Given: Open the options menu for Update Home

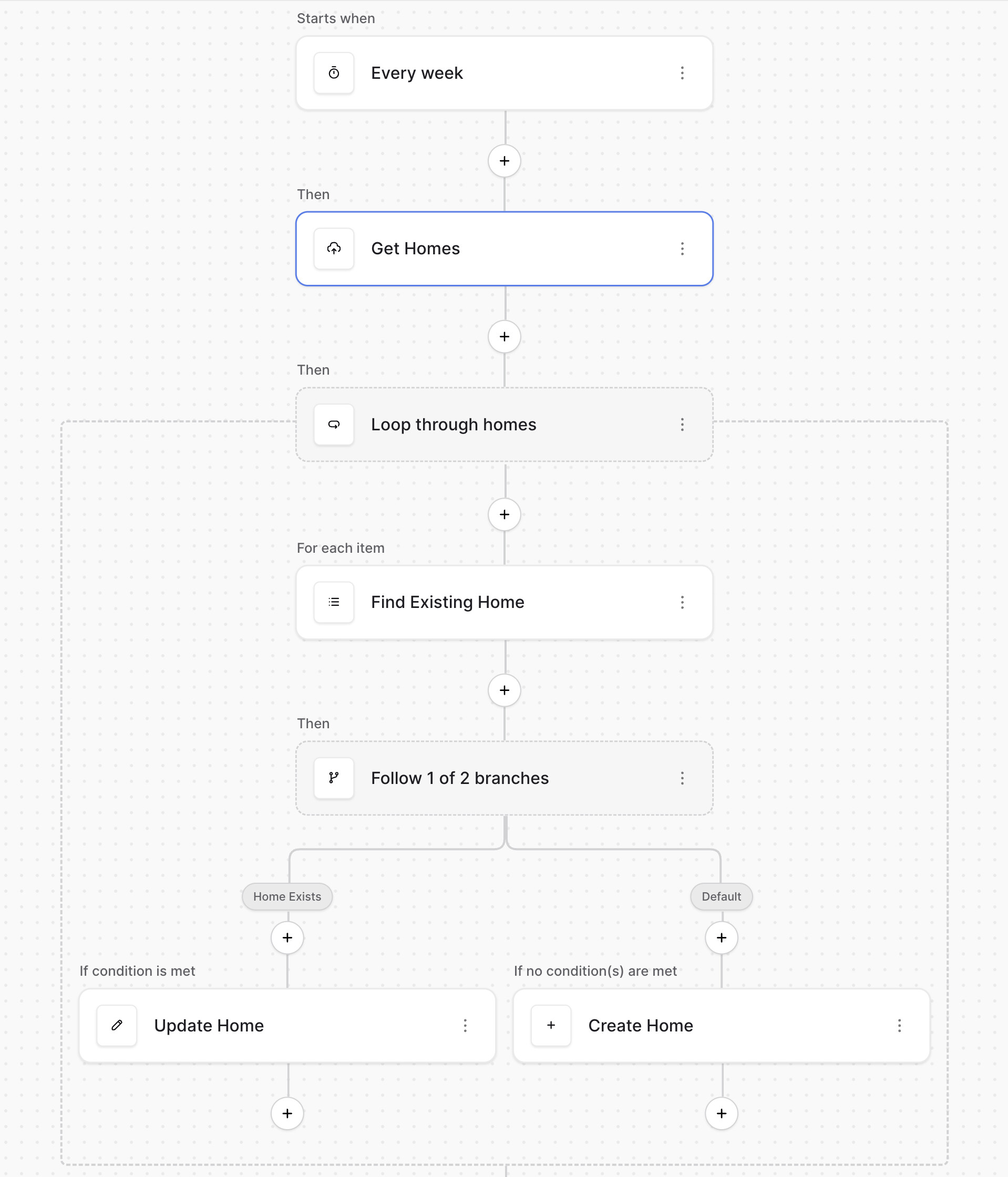Looking at the screenshot, I should [x=465, y=1025].
